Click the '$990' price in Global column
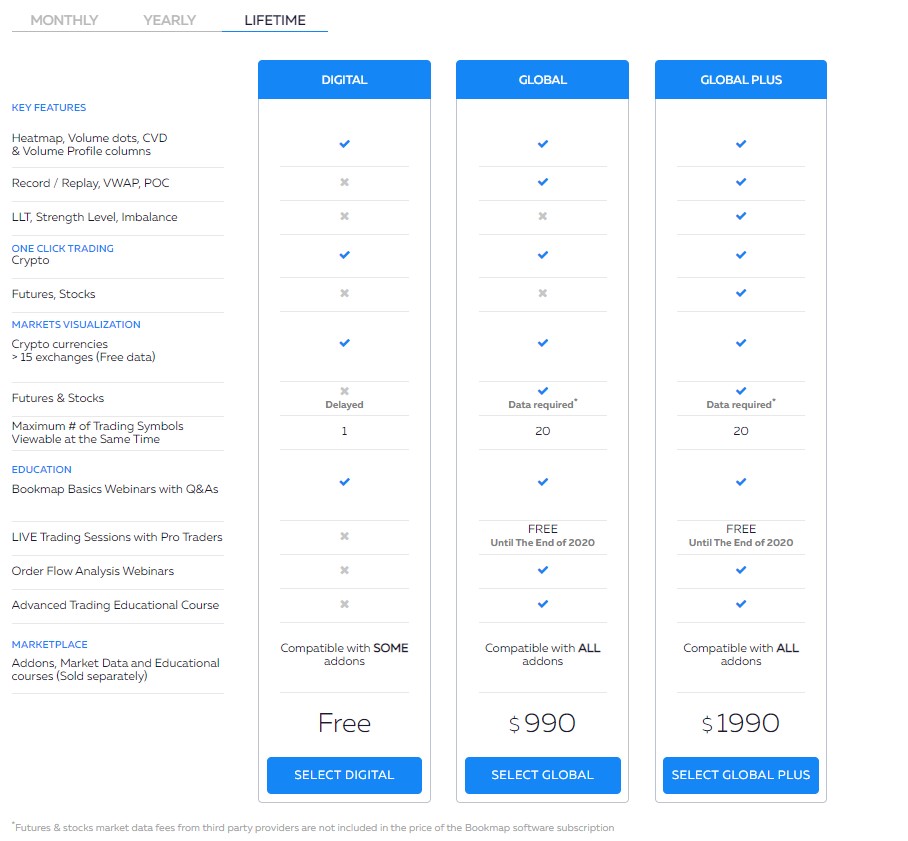 pyautogui.click(x=542, y=723)
